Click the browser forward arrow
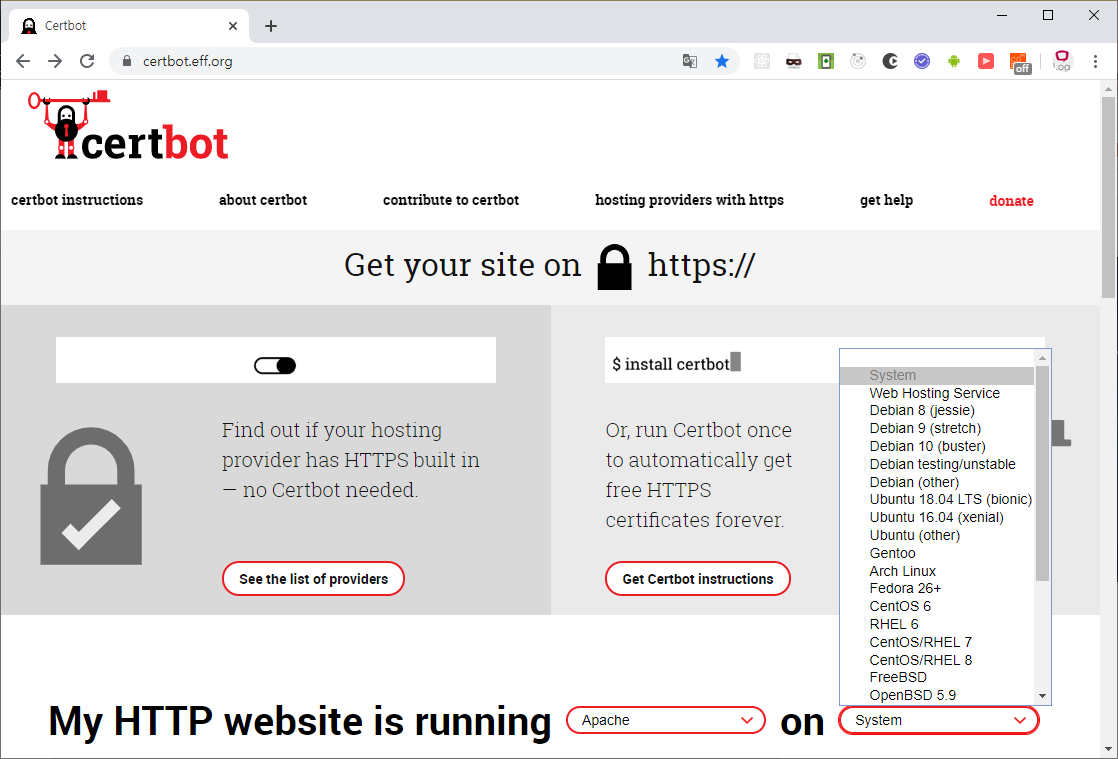Viewport: 1118px width, 759px height. click(x=55, y=61)
